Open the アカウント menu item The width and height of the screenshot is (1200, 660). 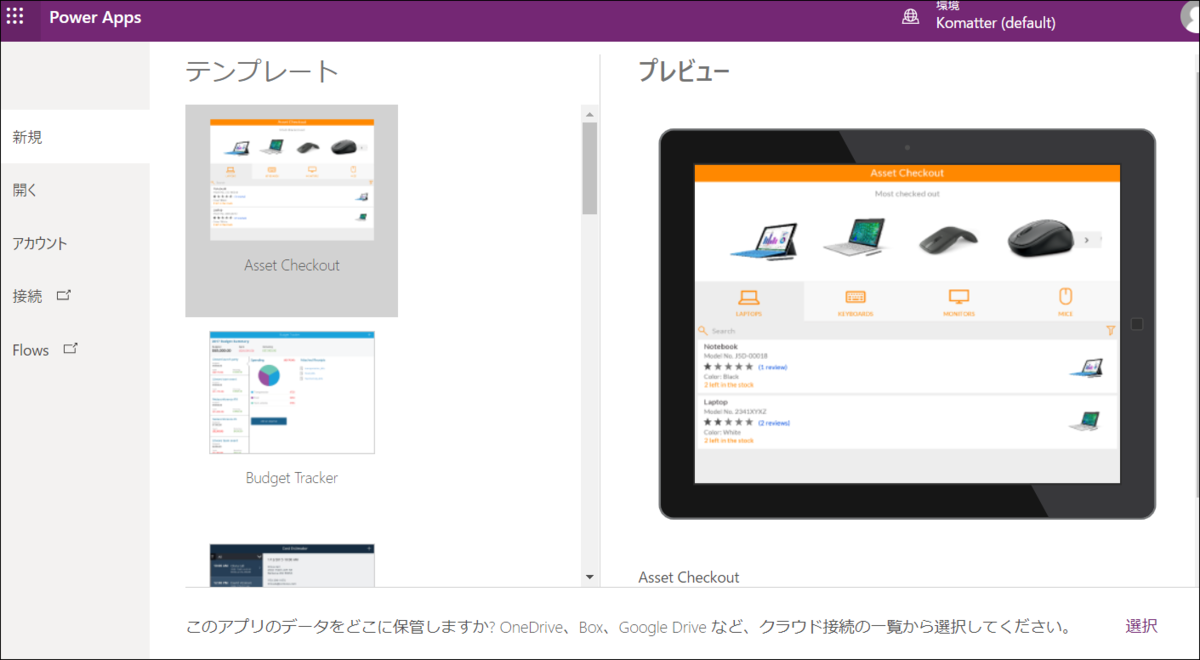coord(75,243)
